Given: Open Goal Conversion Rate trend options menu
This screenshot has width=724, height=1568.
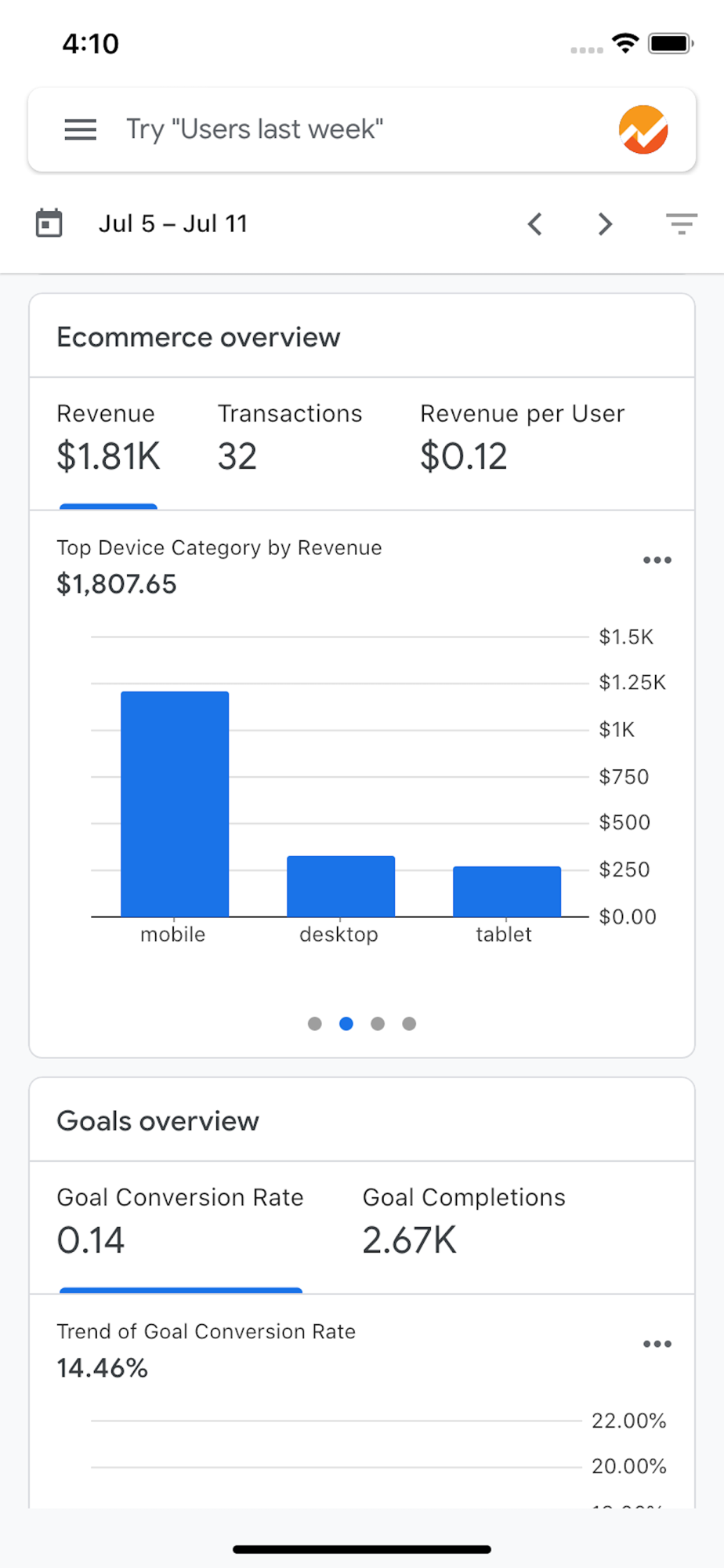Looking at the screenshot, I should 657,1344.
